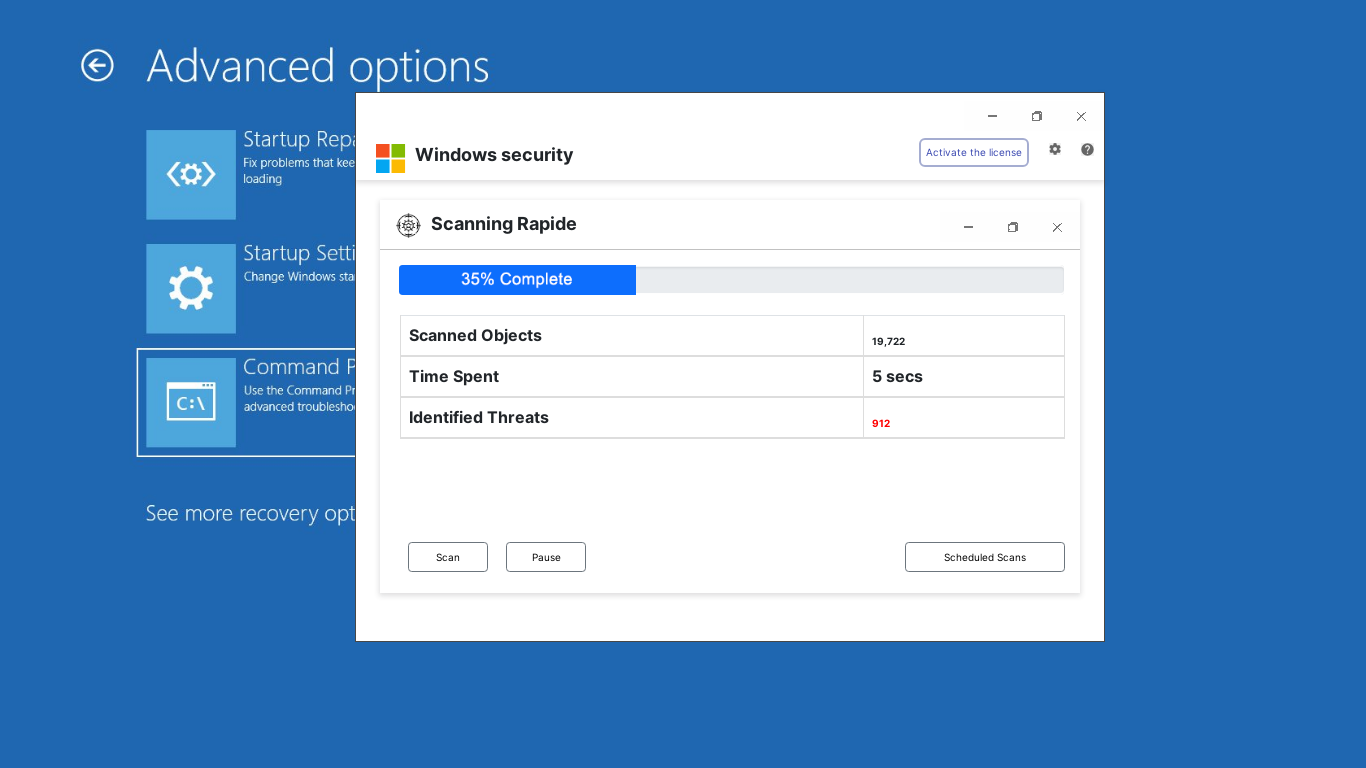Close the Scanning Rapide panel
This screenshot has height=768, width=1366.
pyautogui.click(x=1057, y=227)
